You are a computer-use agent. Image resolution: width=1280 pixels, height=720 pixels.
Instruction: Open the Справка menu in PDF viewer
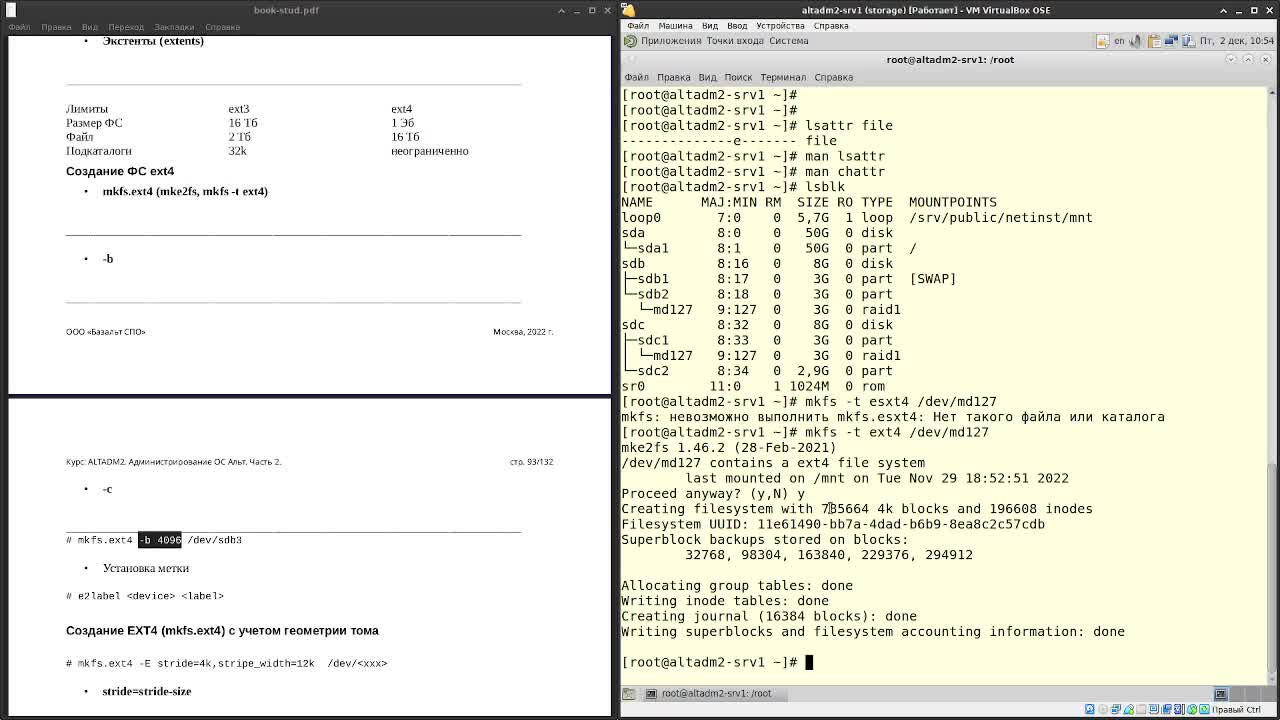tap(222, 27)
